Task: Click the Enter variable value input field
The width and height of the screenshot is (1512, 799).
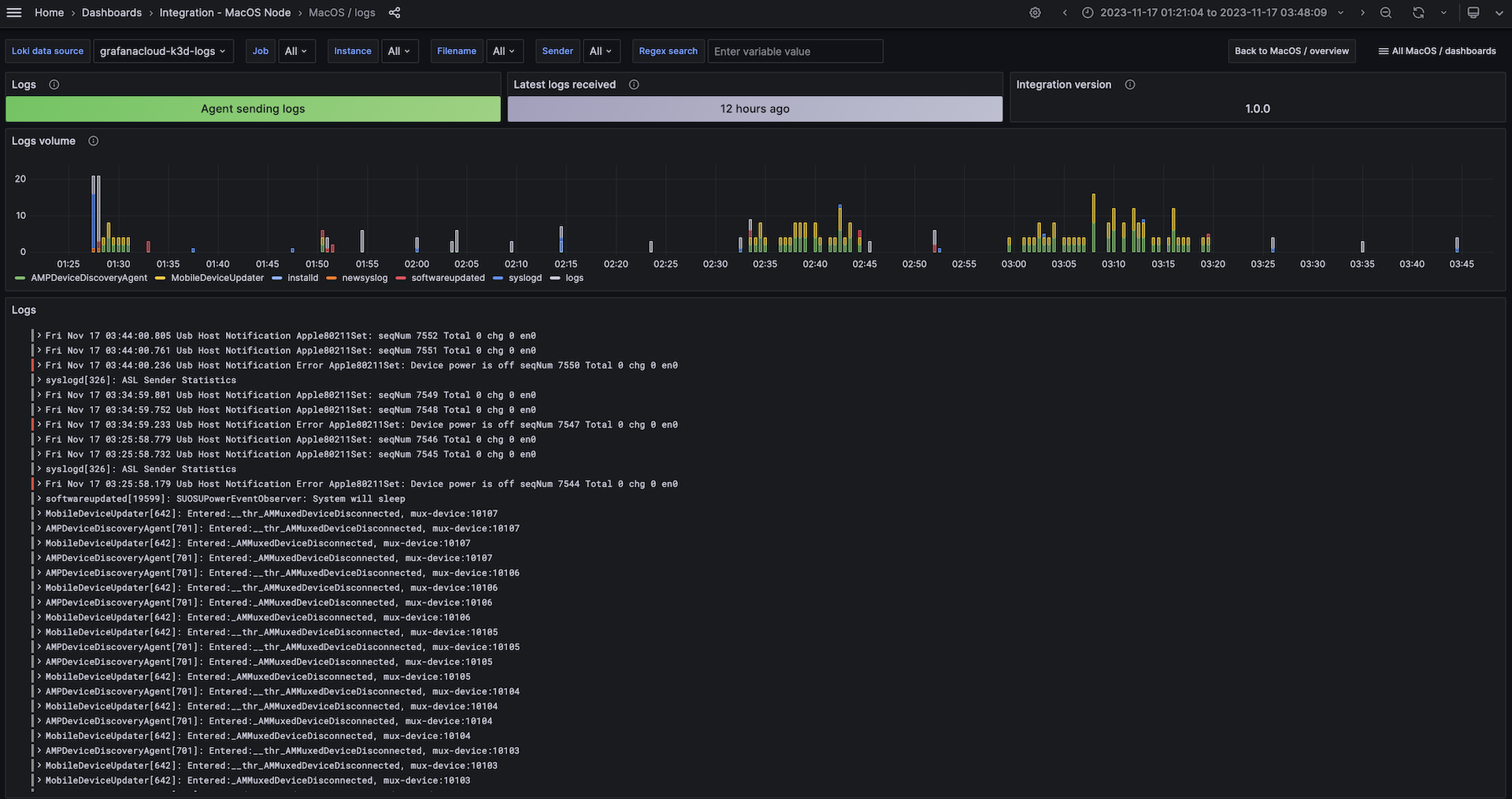Action: pyautogui.click(x=795, y=50)
